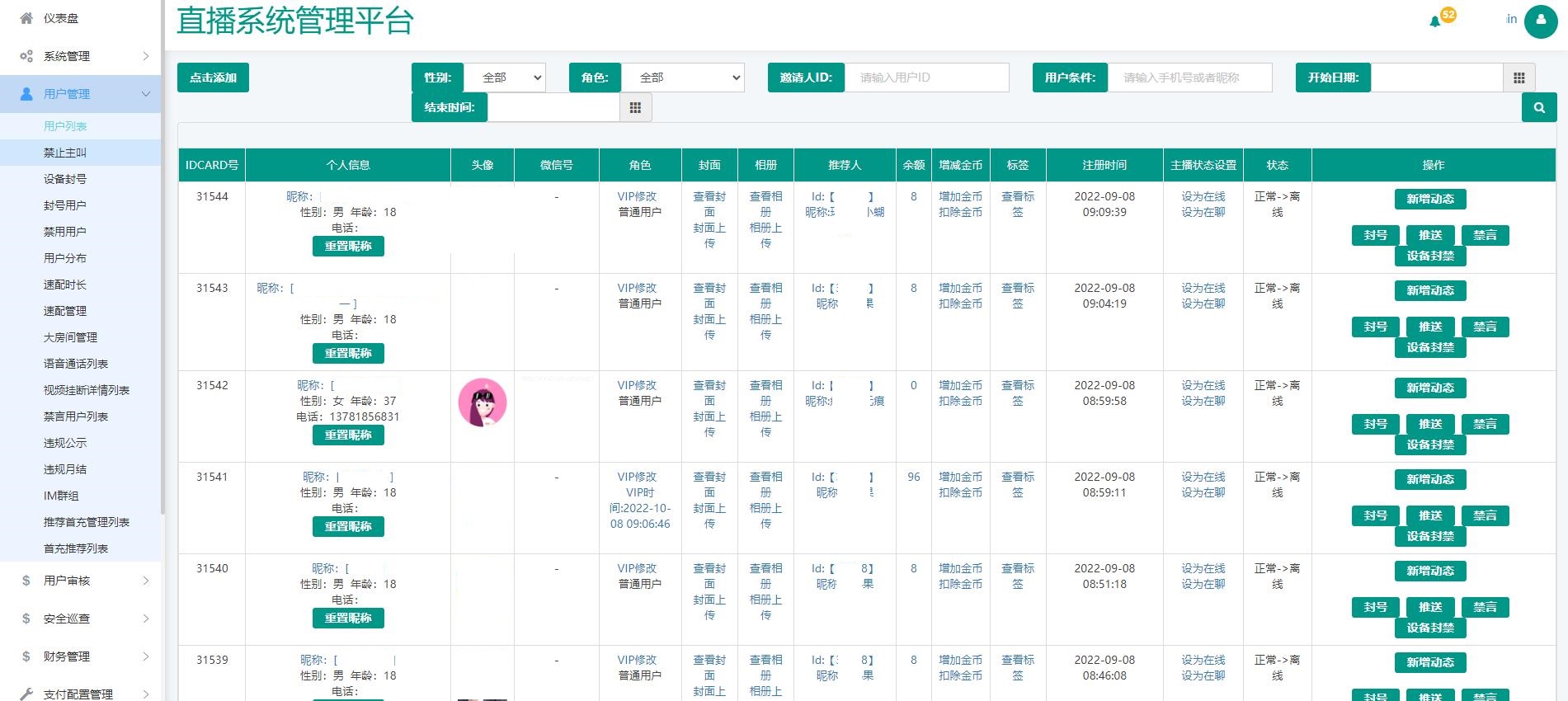Click VIP修改 link for user 31542

(x=637, y=385)
